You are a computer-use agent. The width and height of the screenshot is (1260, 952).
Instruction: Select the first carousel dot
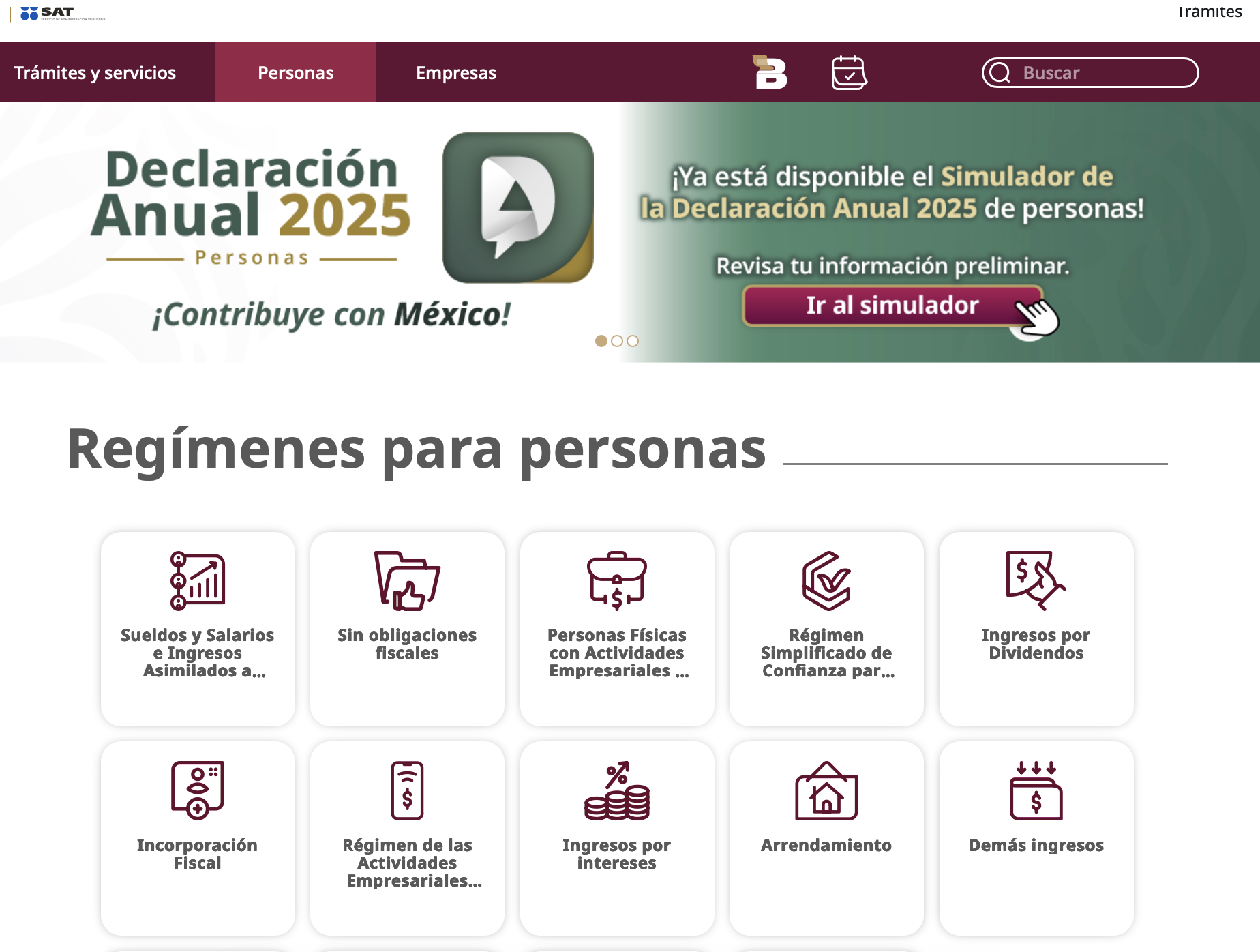[601, 341]
